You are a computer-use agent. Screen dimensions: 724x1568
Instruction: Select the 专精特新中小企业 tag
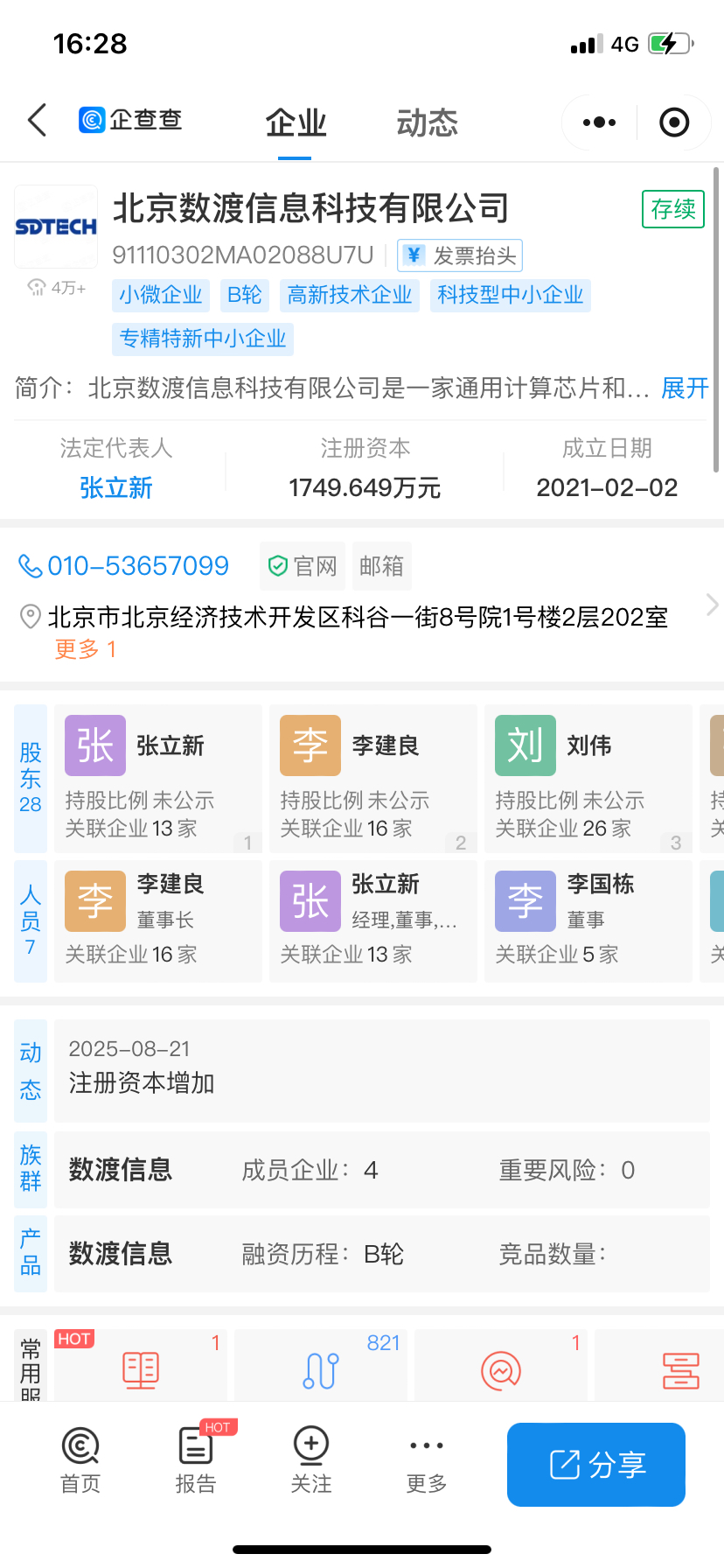tap(203, 339)
